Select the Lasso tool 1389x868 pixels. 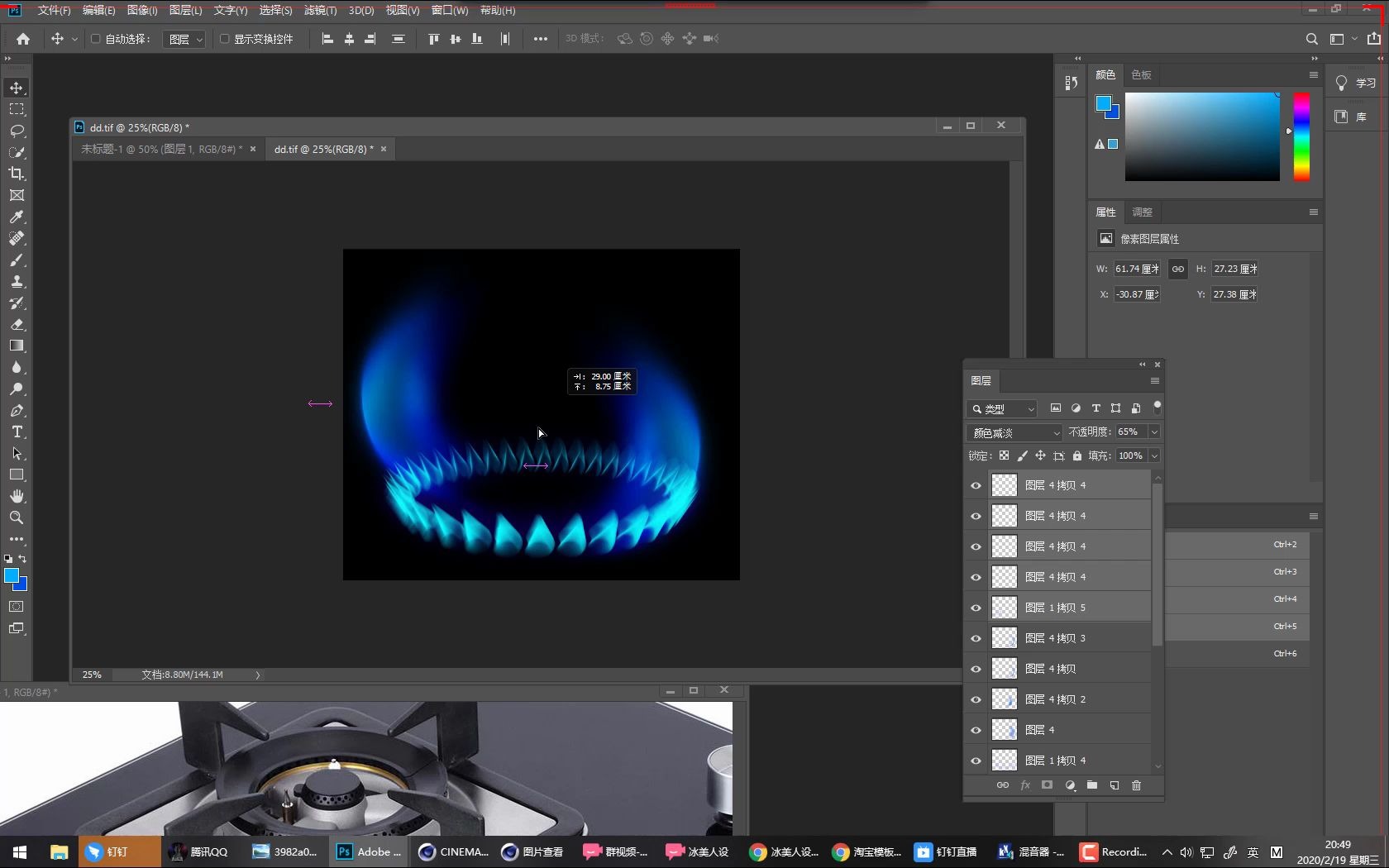click(x=17, y=131)
